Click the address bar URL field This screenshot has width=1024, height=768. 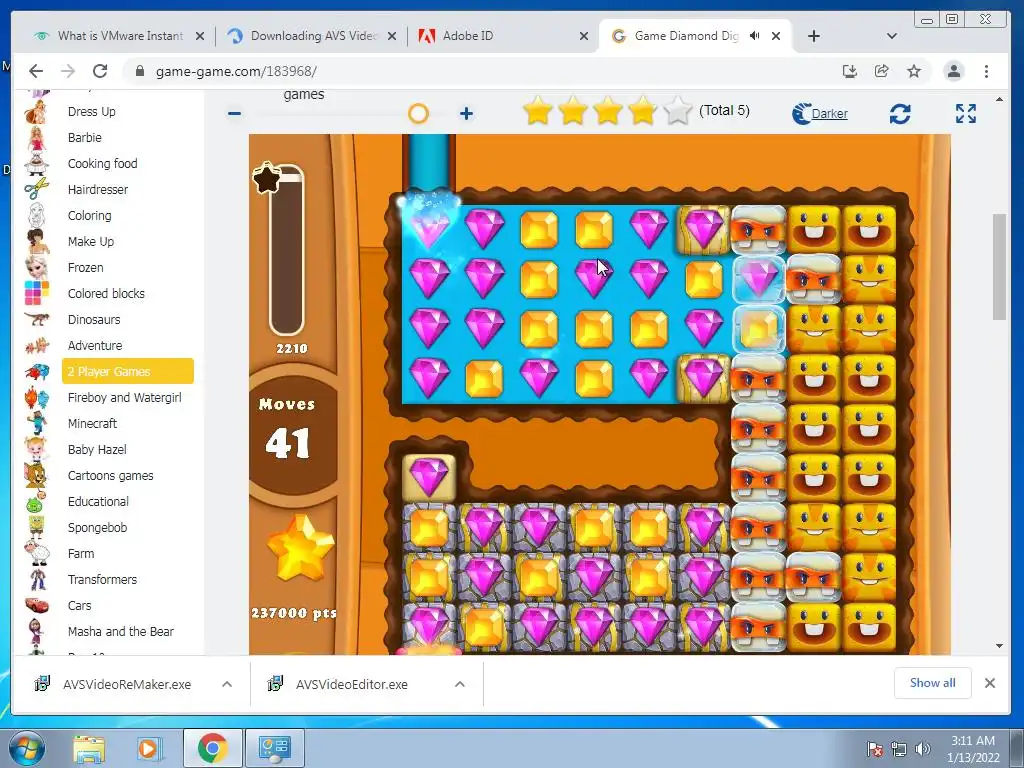(483, 71)
